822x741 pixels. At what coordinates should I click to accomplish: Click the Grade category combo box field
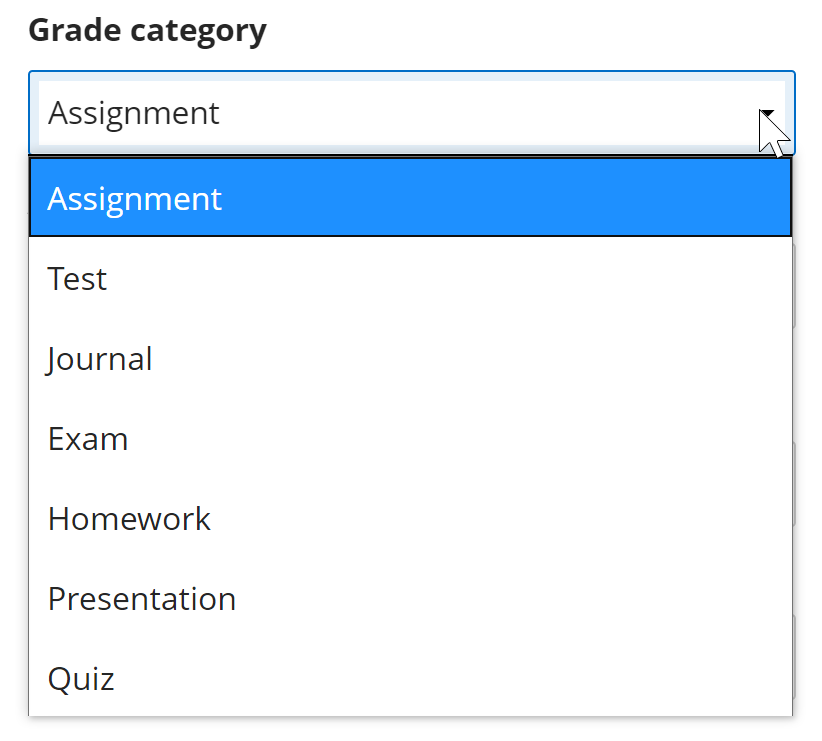(400, 113)
